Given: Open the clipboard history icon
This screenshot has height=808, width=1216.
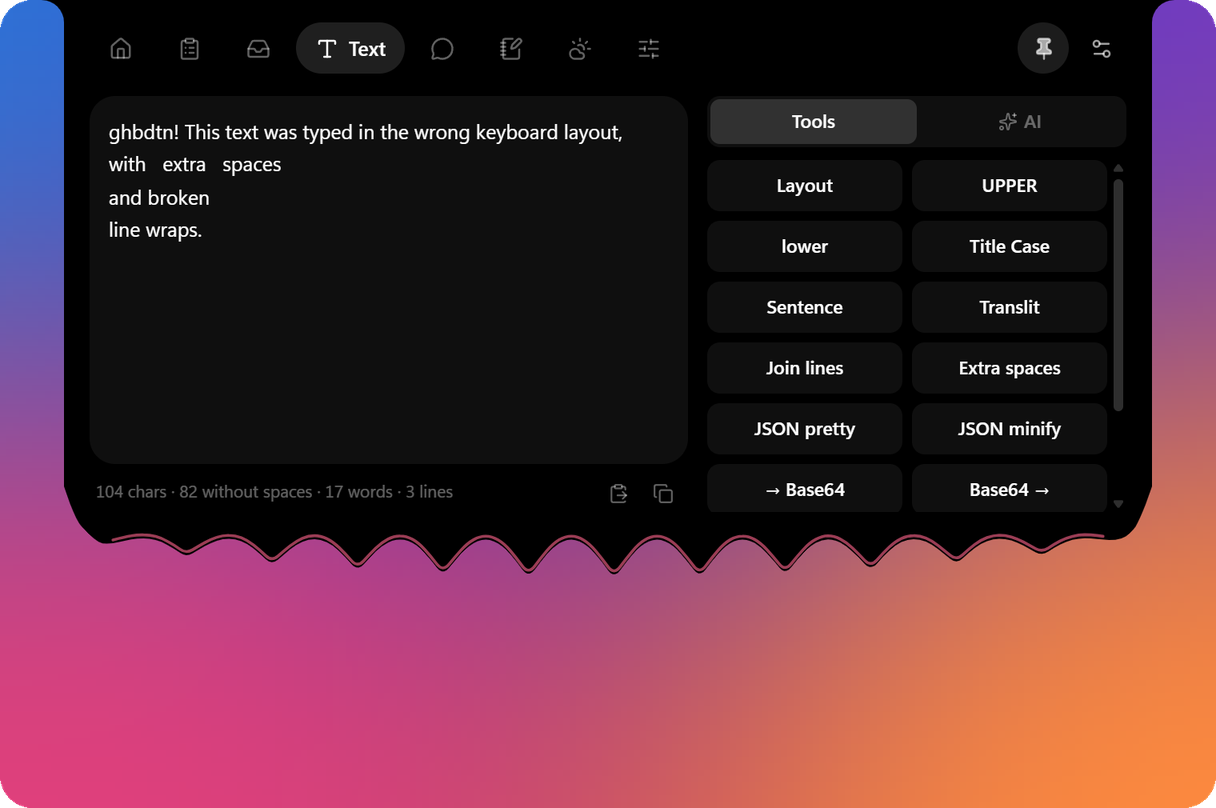Looking at the screenshot, I should (x=190, y=49).
